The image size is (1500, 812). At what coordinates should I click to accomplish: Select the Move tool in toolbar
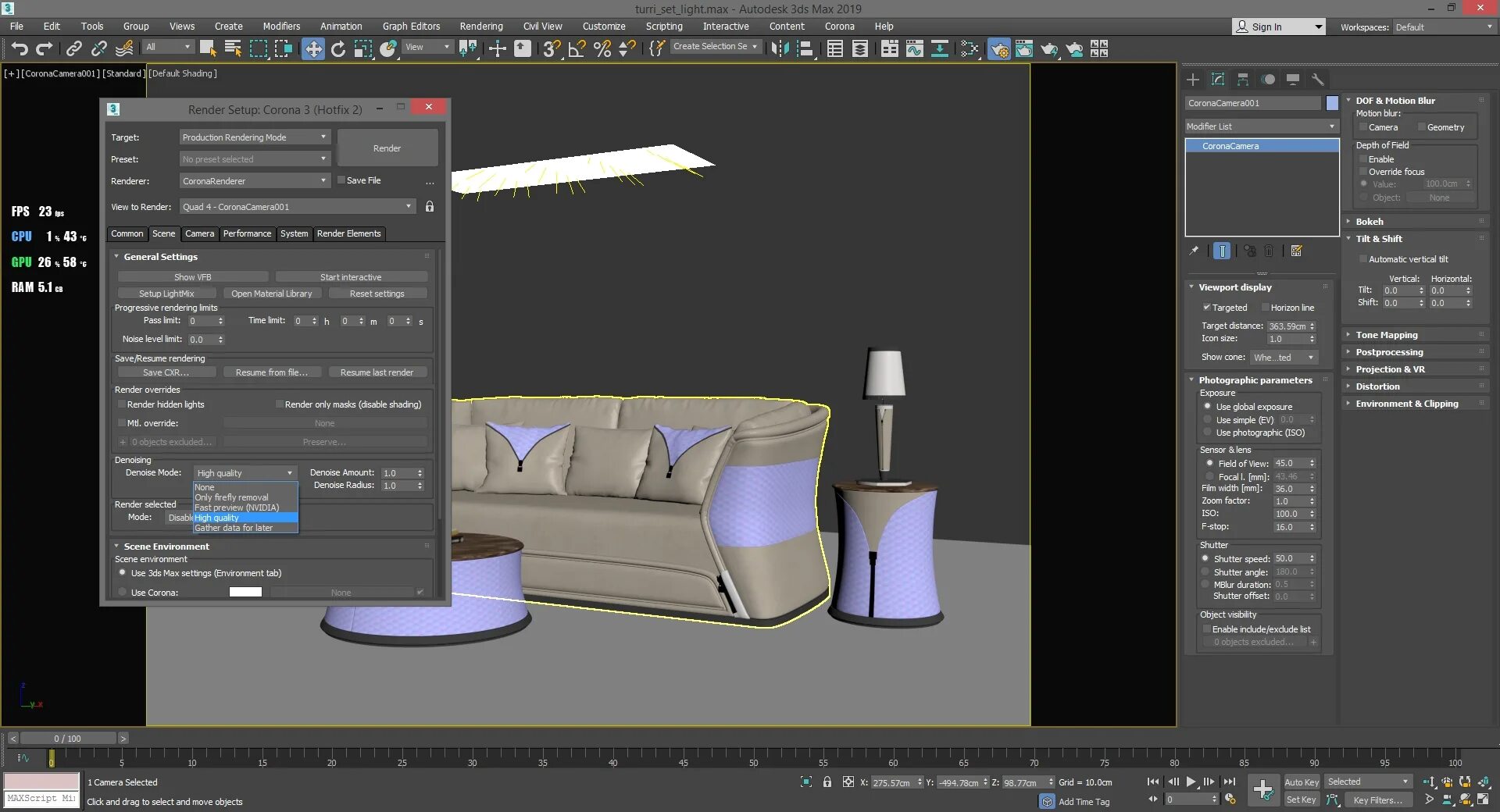coord(312,49)
